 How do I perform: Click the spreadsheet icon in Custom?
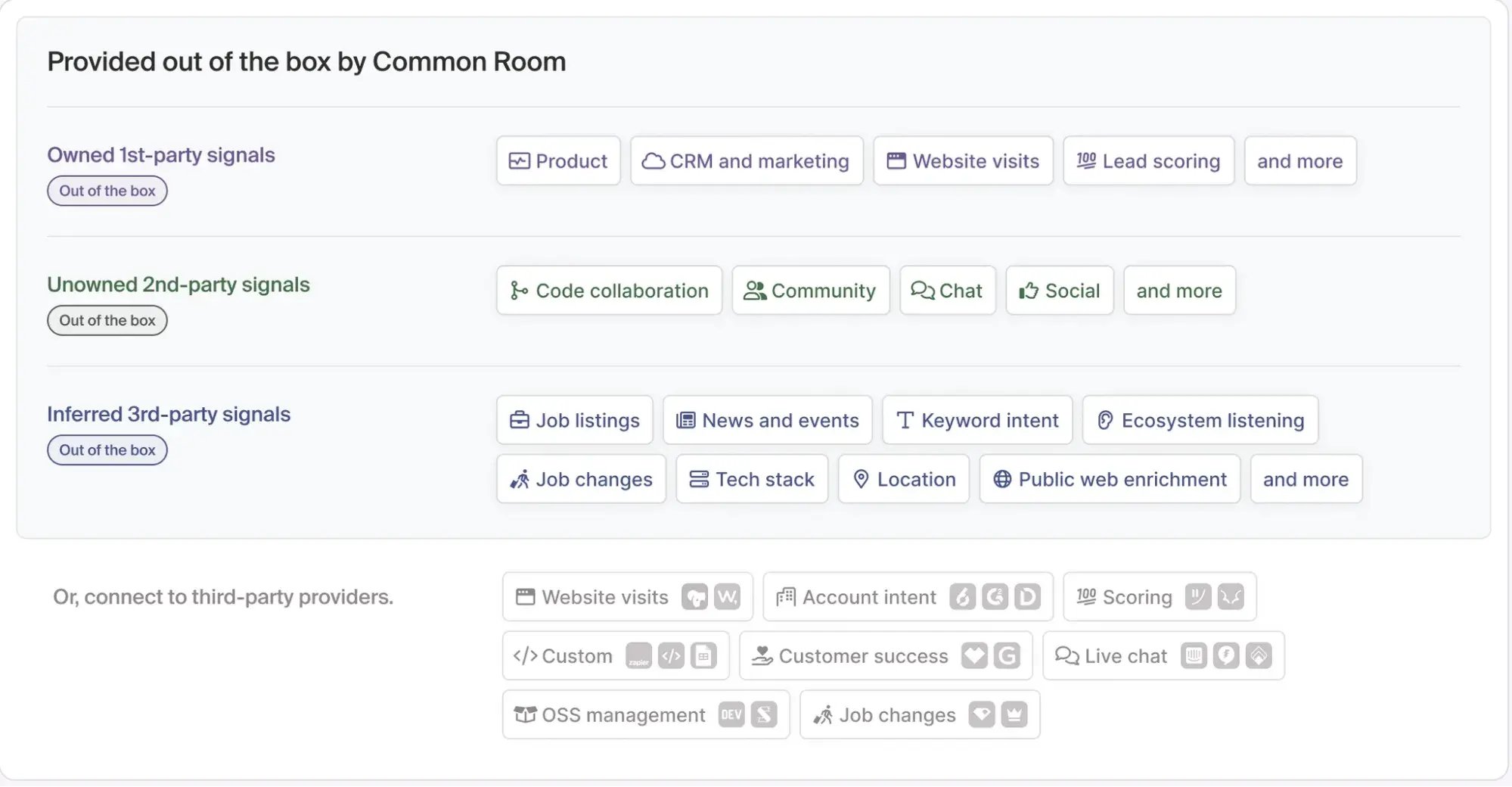point(703,656)
